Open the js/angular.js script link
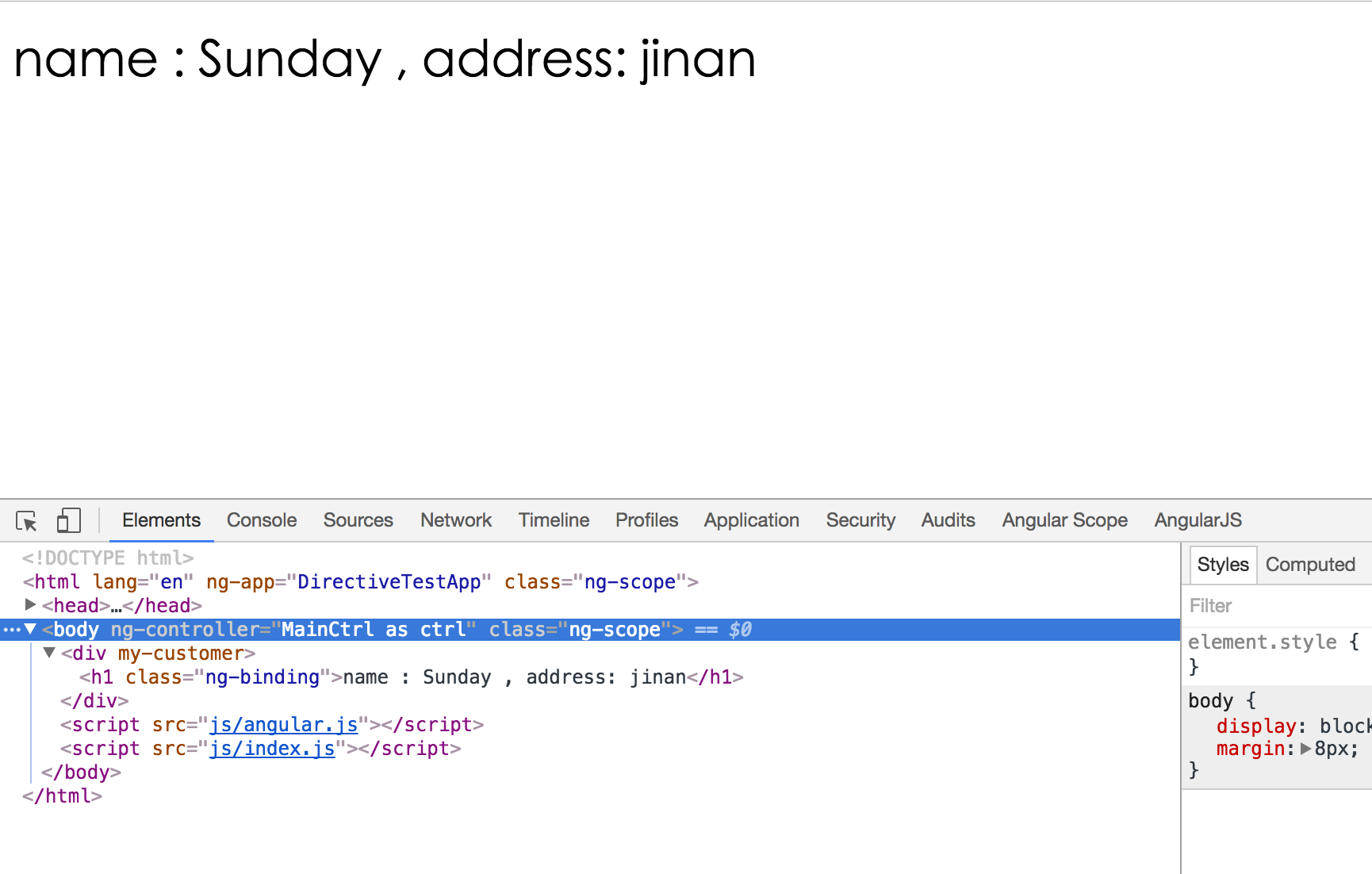This screenshot has height=874, width=1372. click(x=283, y=725)
